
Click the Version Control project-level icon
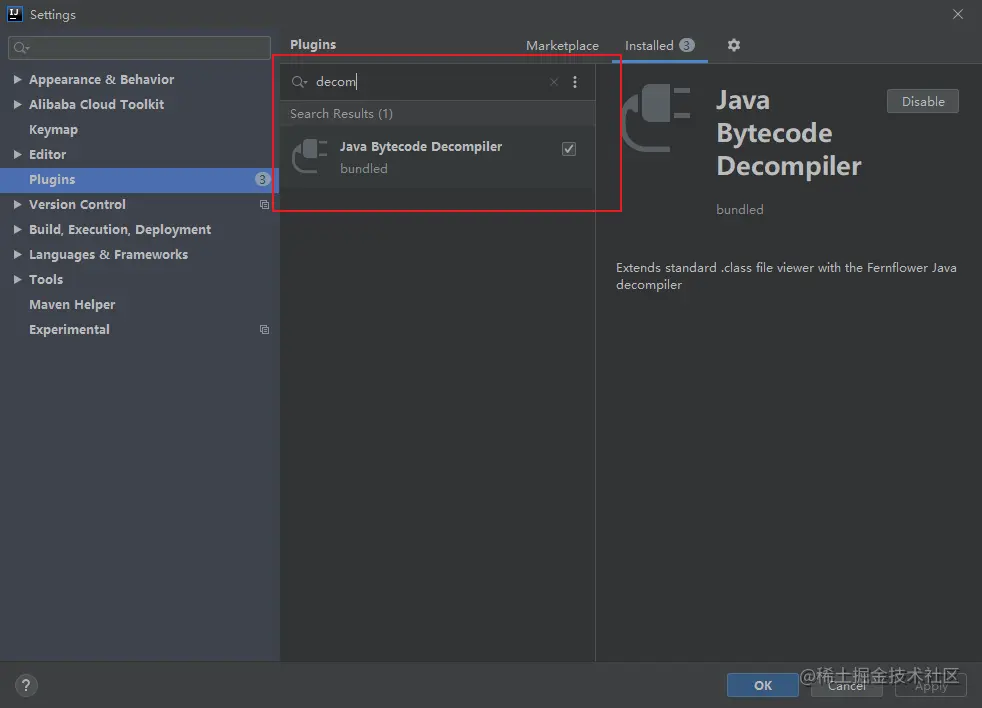tap(264, 205)
